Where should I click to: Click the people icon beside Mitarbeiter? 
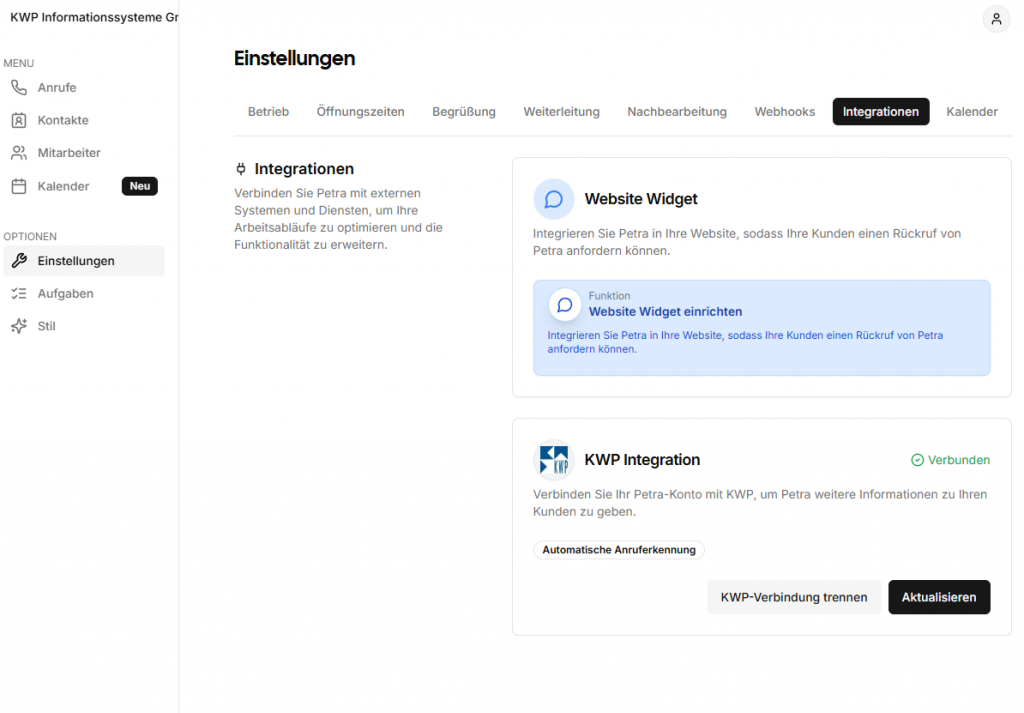coord(19,153)
